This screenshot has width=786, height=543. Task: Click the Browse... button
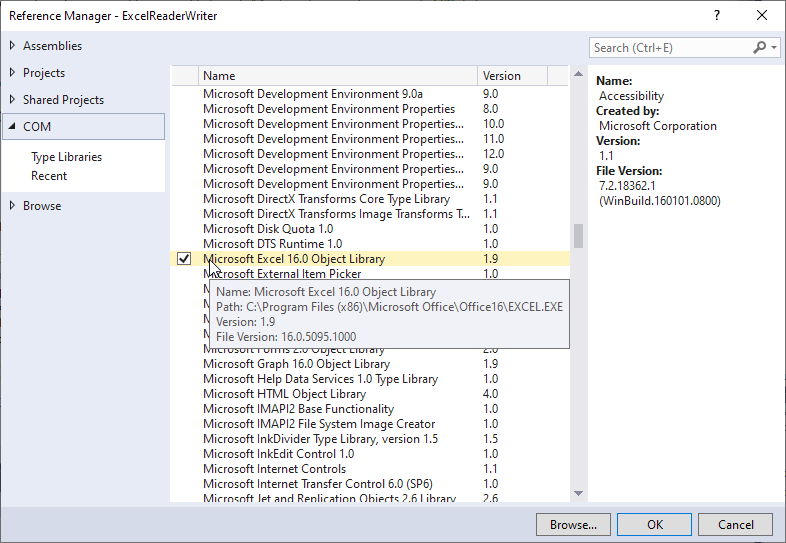point(573,524)
